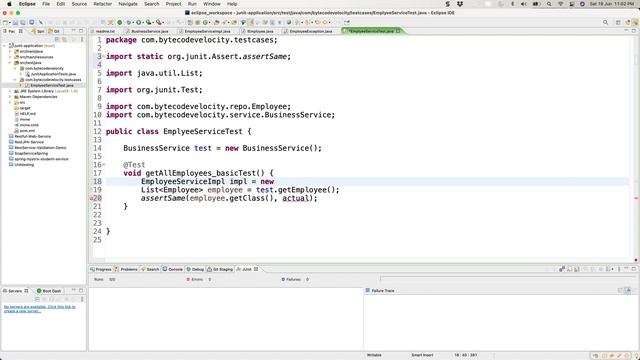Click the Writable status bar entry
The image size is (640, 360).
[374, 355]
